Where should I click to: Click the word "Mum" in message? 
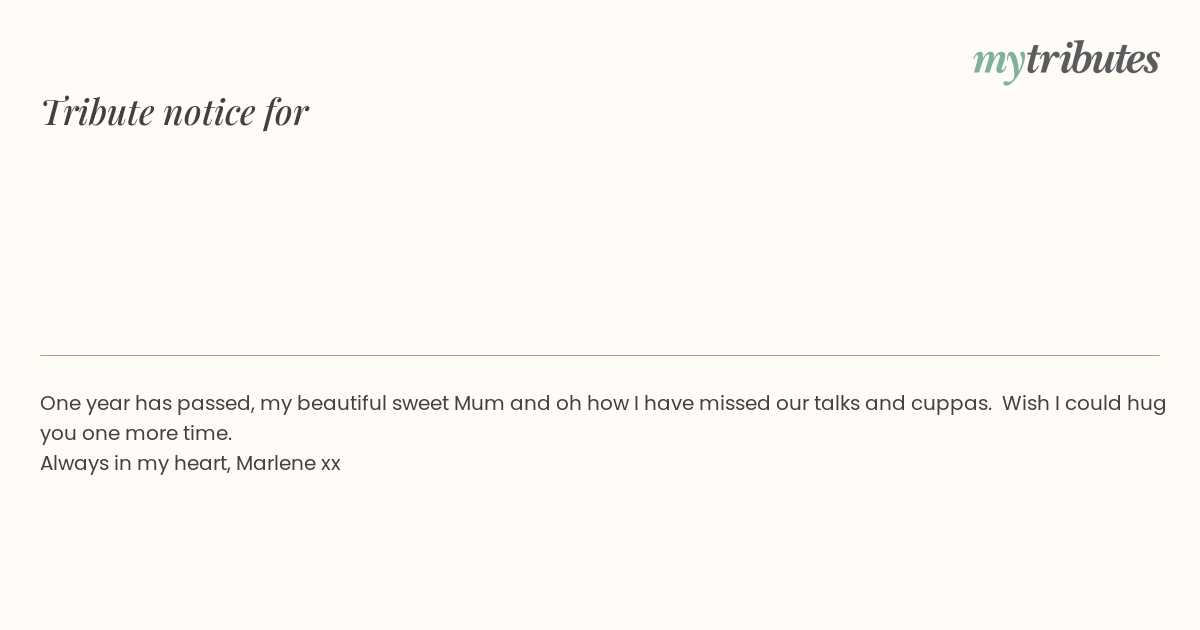[x=478, y=403]
